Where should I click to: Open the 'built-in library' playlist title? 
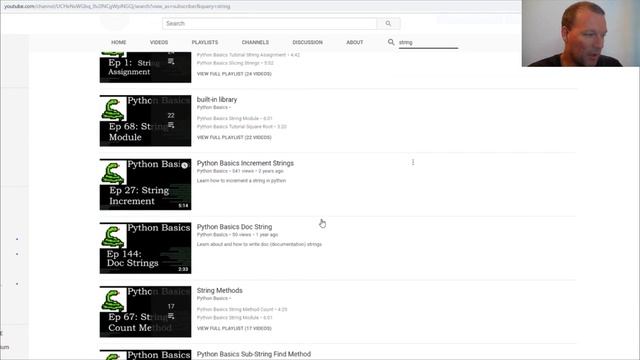[217, 100]
